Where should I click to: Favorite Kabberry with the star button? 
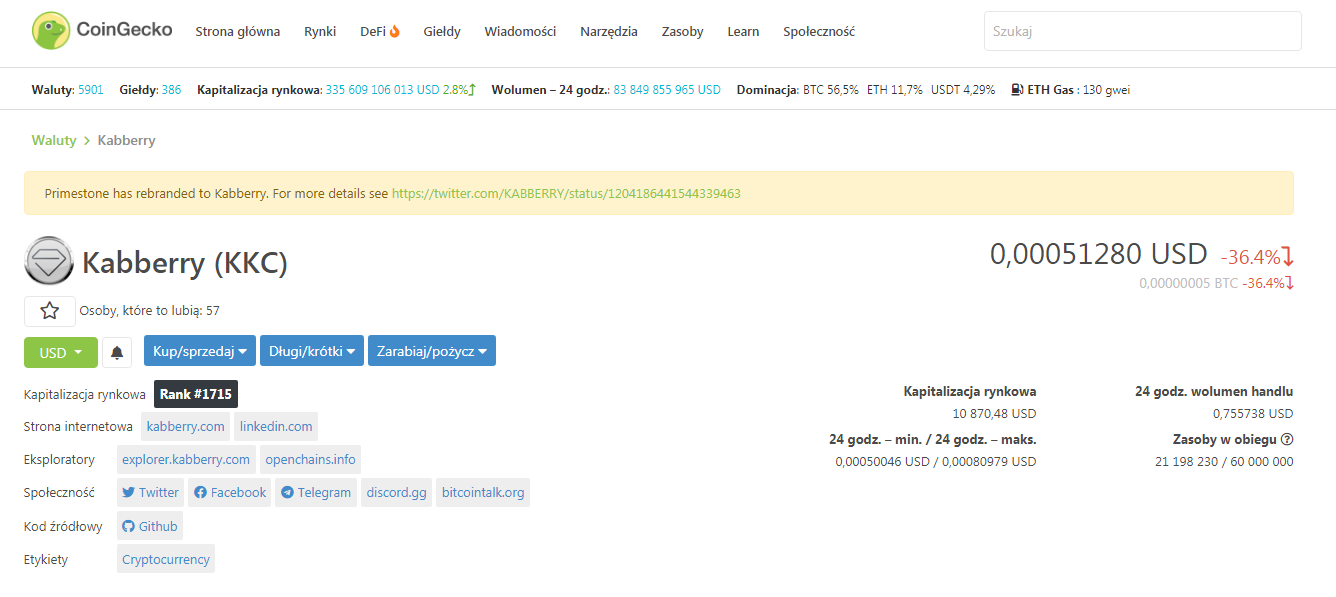point(50,311)
